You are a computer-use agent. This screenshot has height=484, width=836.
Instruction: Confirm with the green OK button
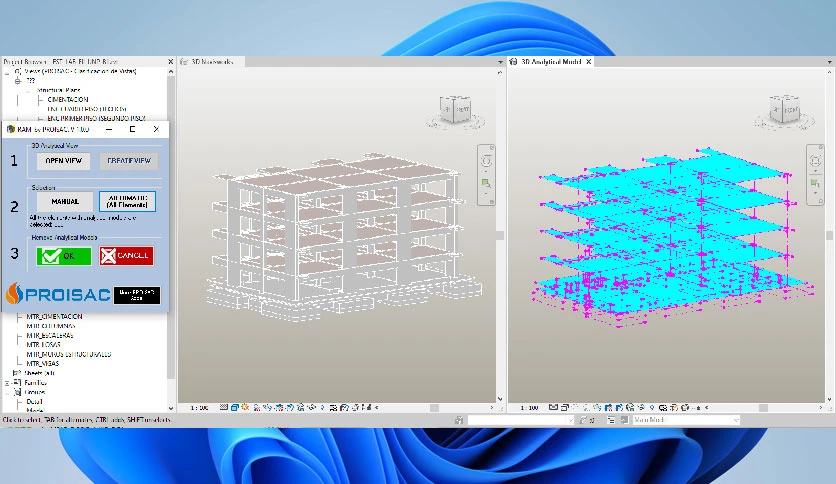click(x=63, y=256)
